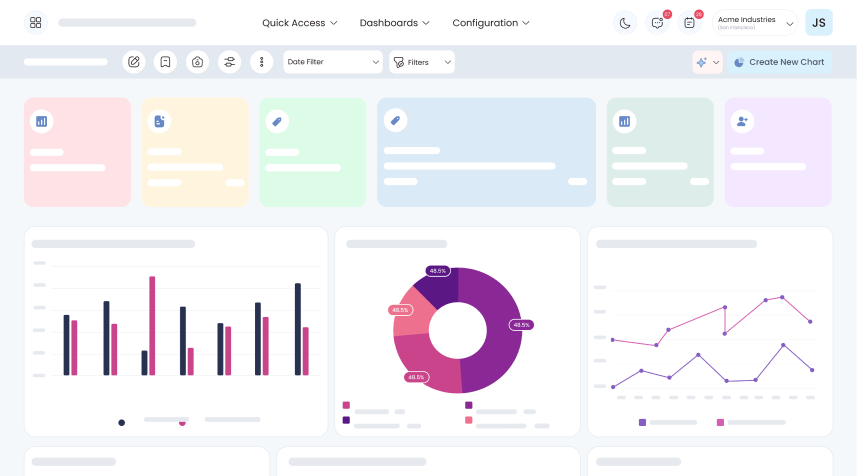Open the app grid menu icon

pos(36,22)
